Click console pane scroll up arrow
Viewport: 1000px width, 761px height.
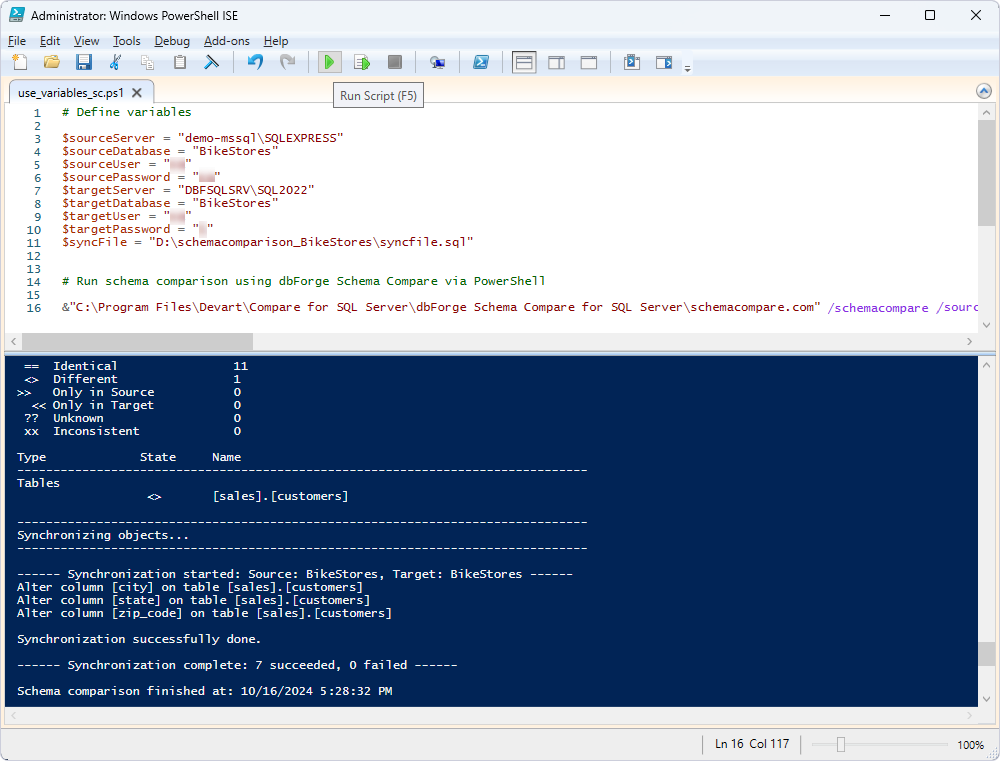point(987,364)
